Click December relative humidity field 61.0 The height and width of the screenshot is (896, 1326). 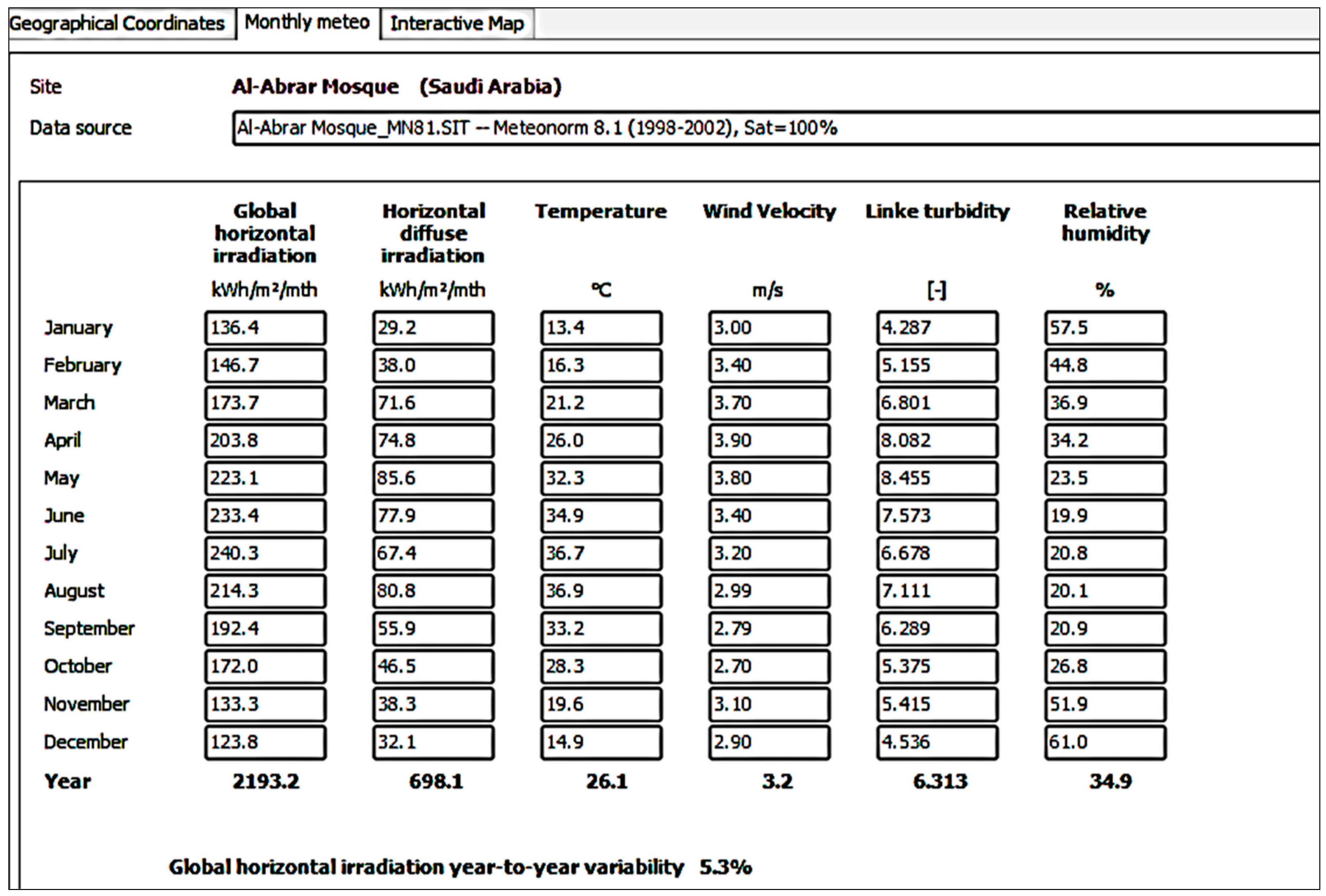click(1105, 742)
